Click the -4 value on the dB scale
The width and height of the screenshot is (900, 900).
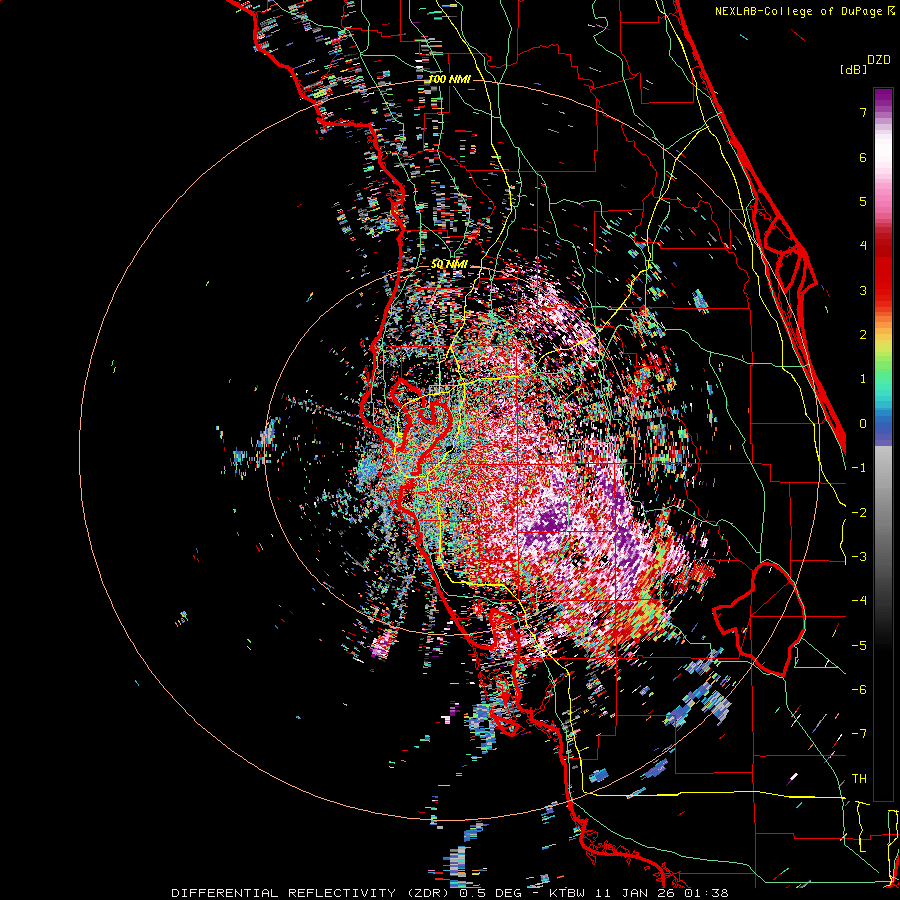tap(859, 601)
